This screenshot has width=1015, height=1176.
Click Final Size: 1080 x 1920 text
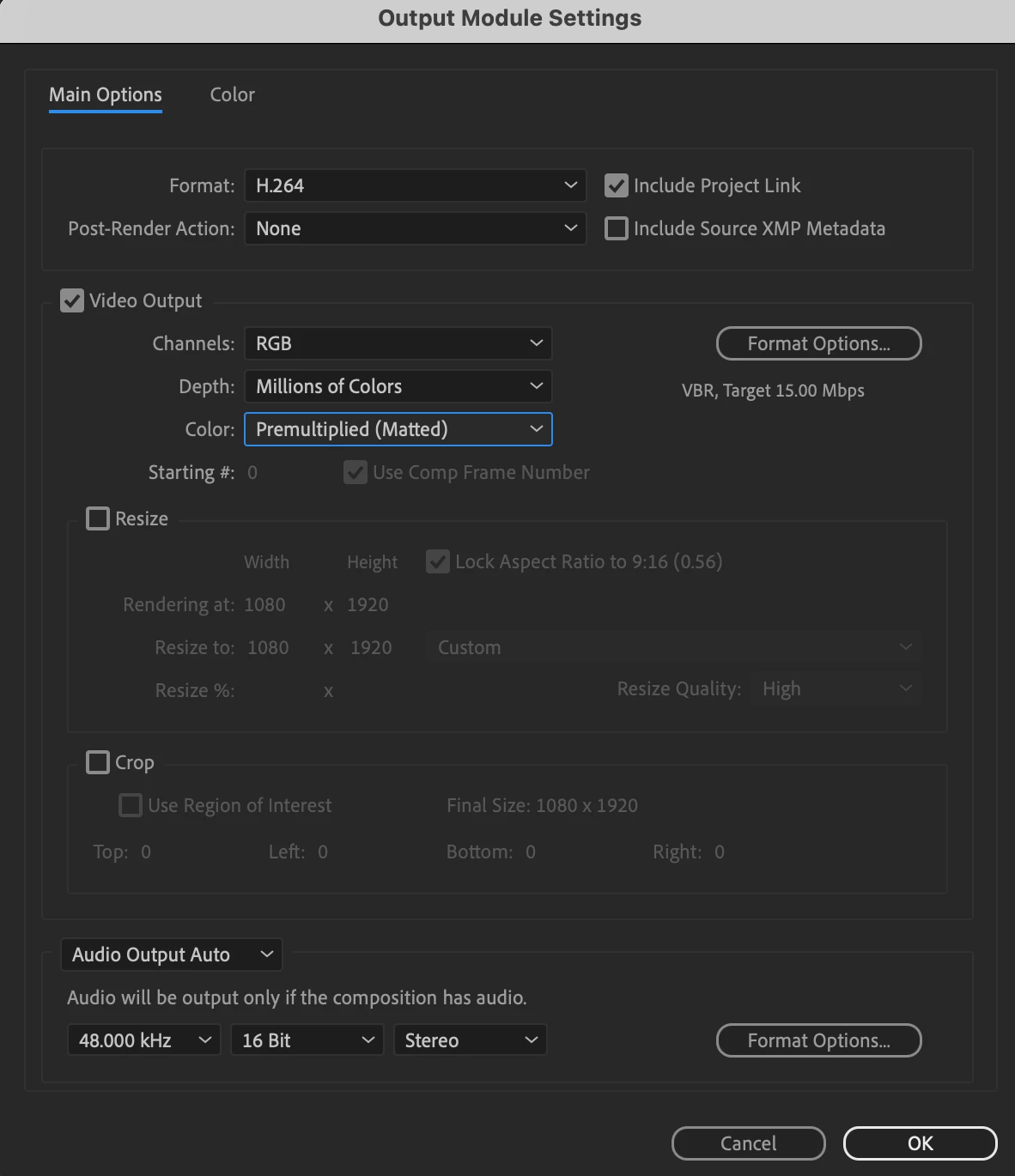(x=542, y=805)
